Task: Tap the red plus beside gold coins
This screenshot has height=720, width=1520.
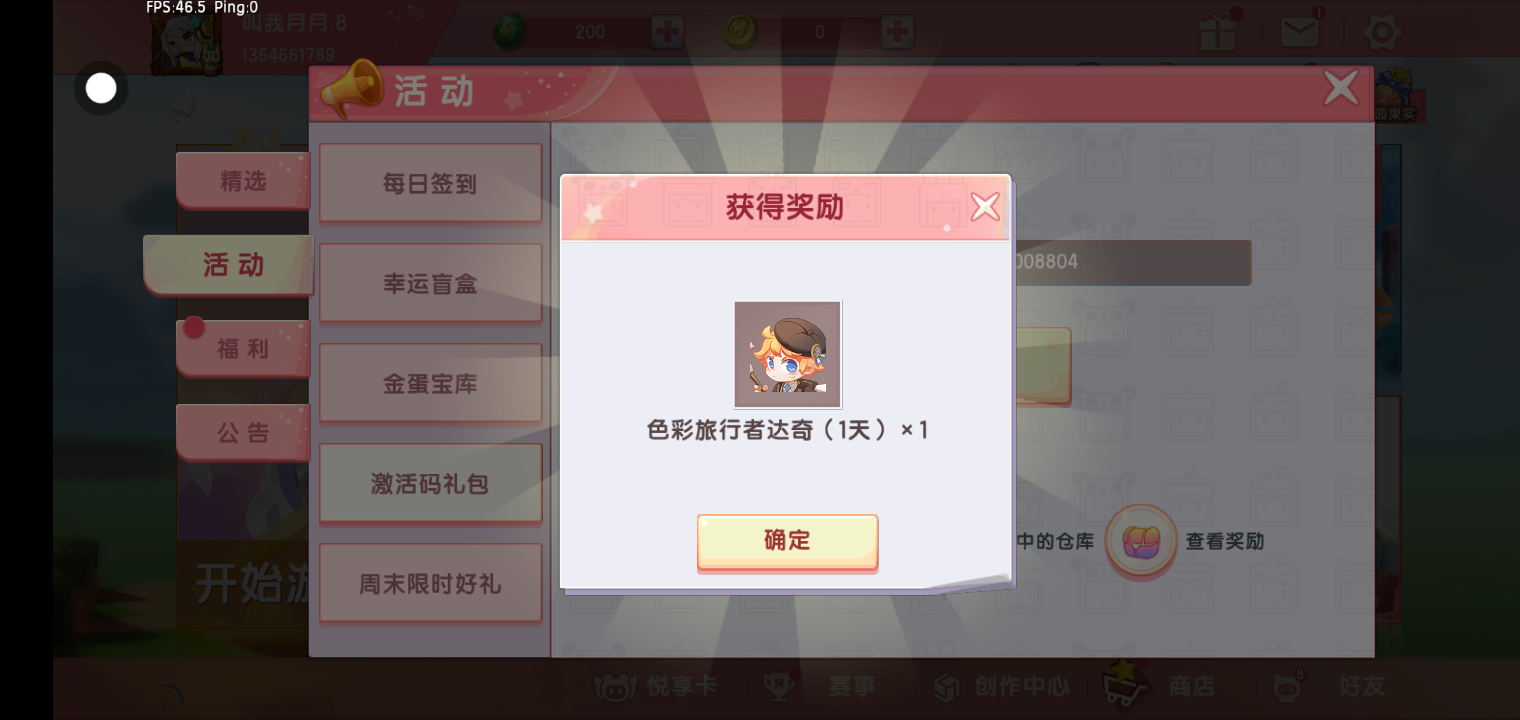Action: (x=898, y=32)
